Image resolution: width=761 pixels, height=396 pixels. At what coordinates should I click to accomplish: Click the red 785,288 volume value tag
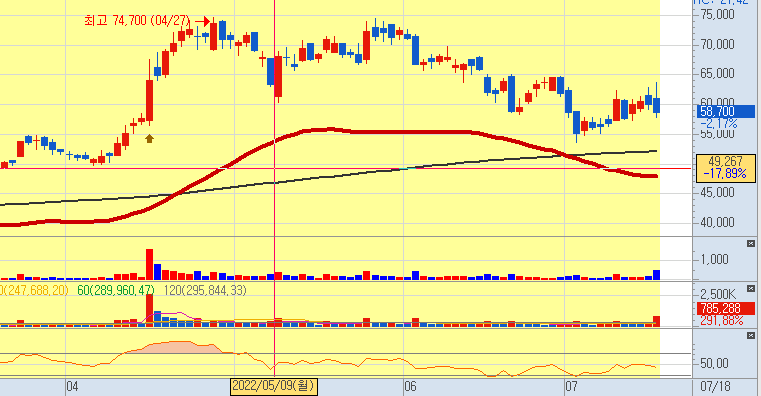(726, 308)
